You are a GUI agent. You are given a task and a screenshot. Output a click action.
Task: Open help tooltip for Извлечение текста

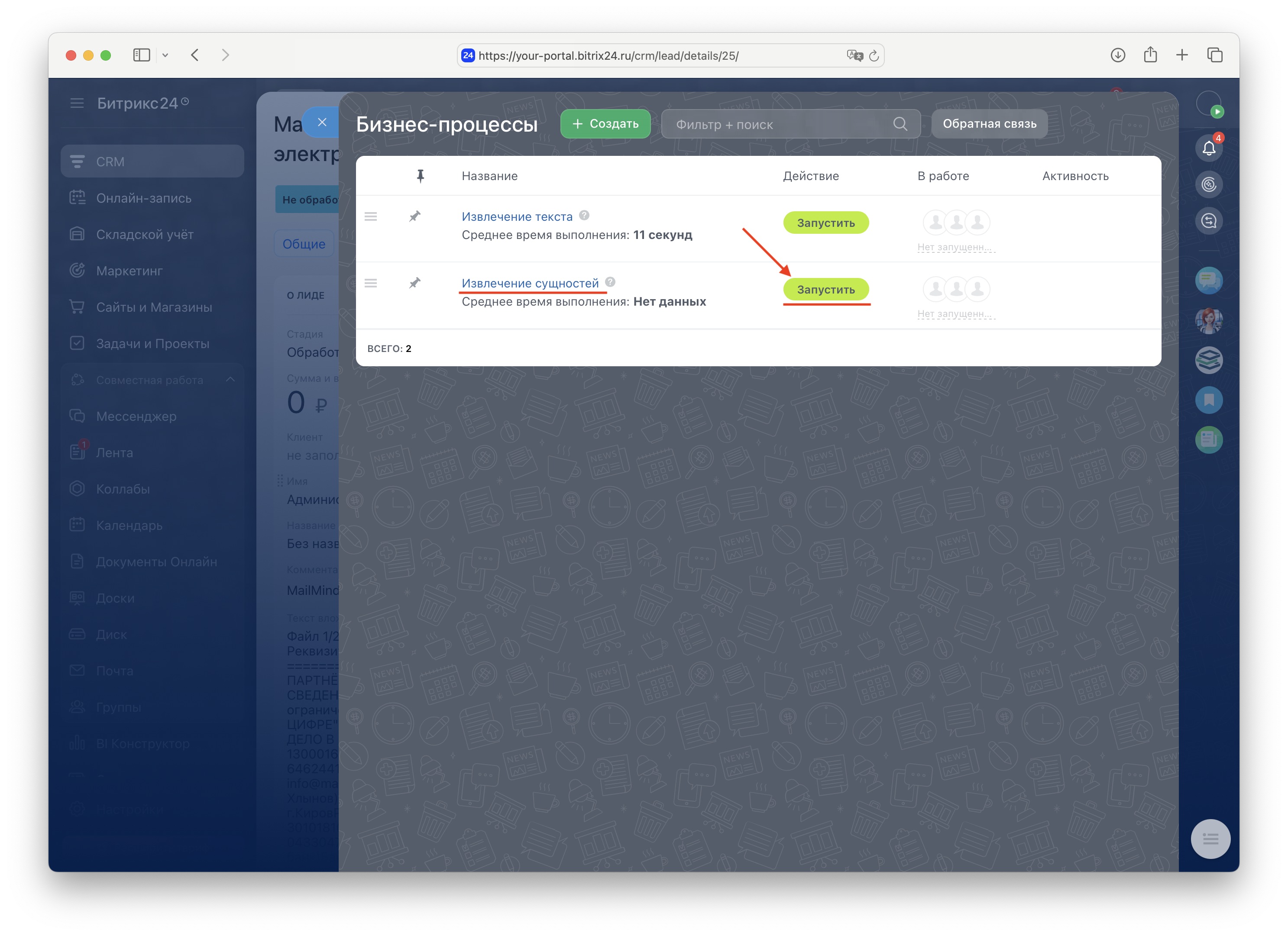point(584,216)
